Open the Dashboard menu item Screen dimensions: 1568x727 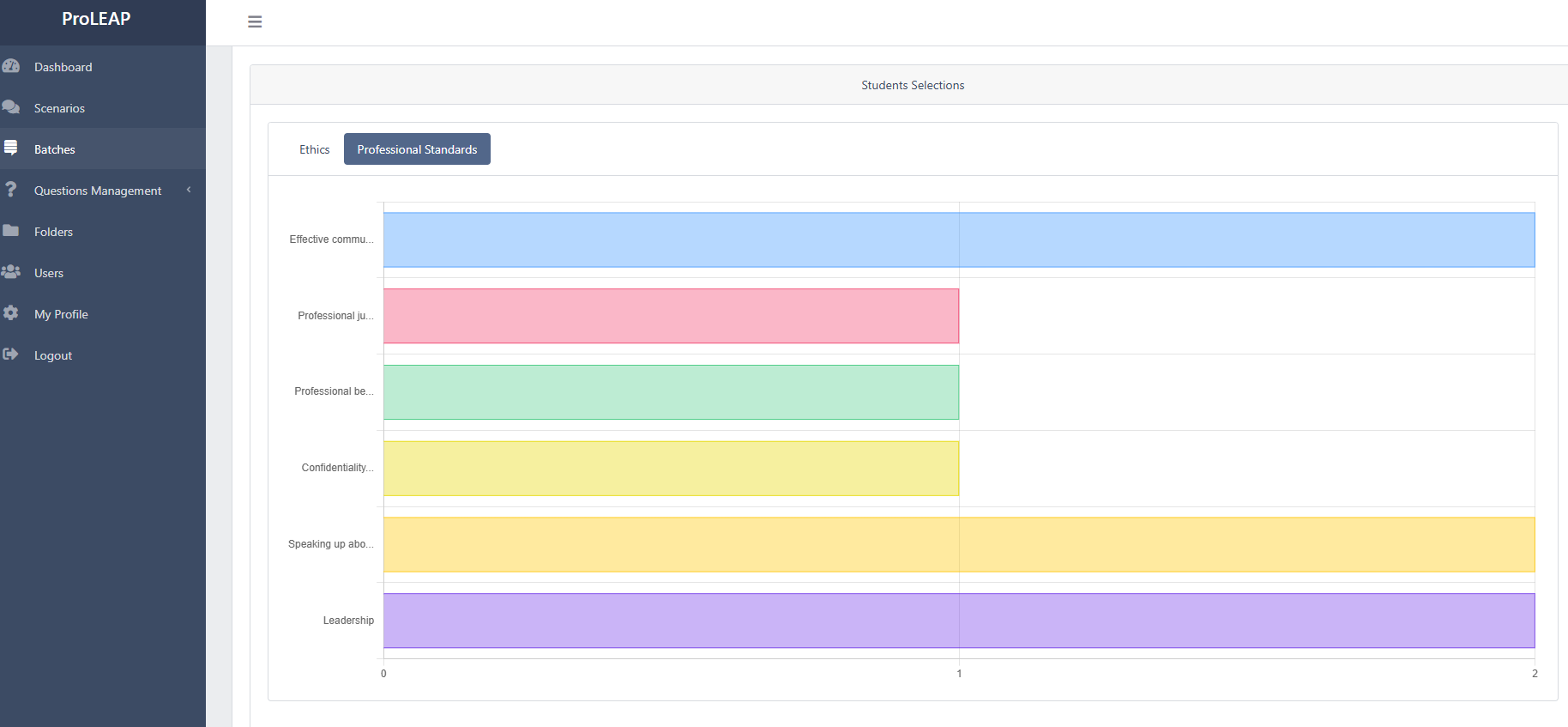(x=103, y=67)
